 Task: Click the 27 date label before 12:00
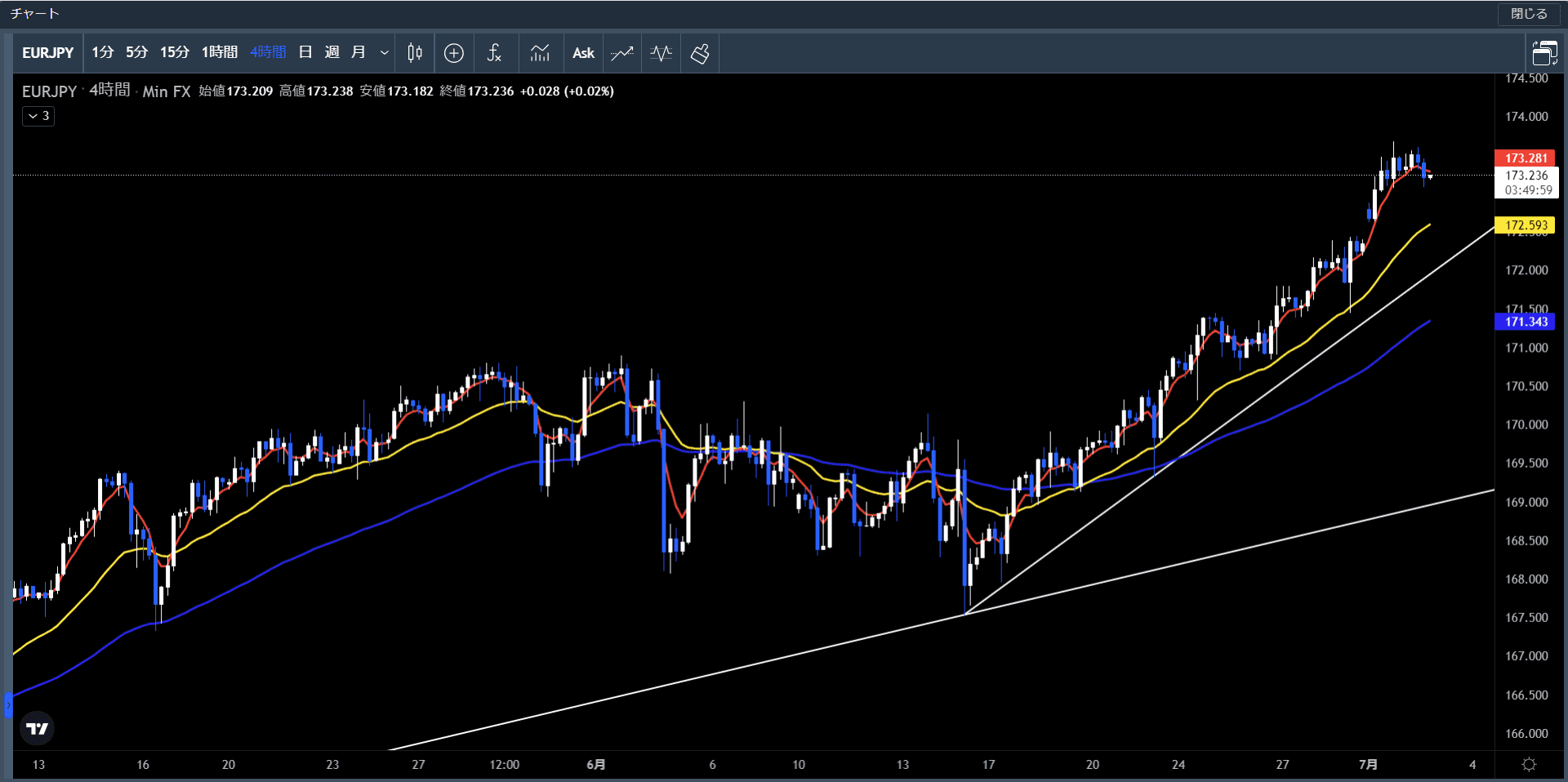click(x=418, y=765)
